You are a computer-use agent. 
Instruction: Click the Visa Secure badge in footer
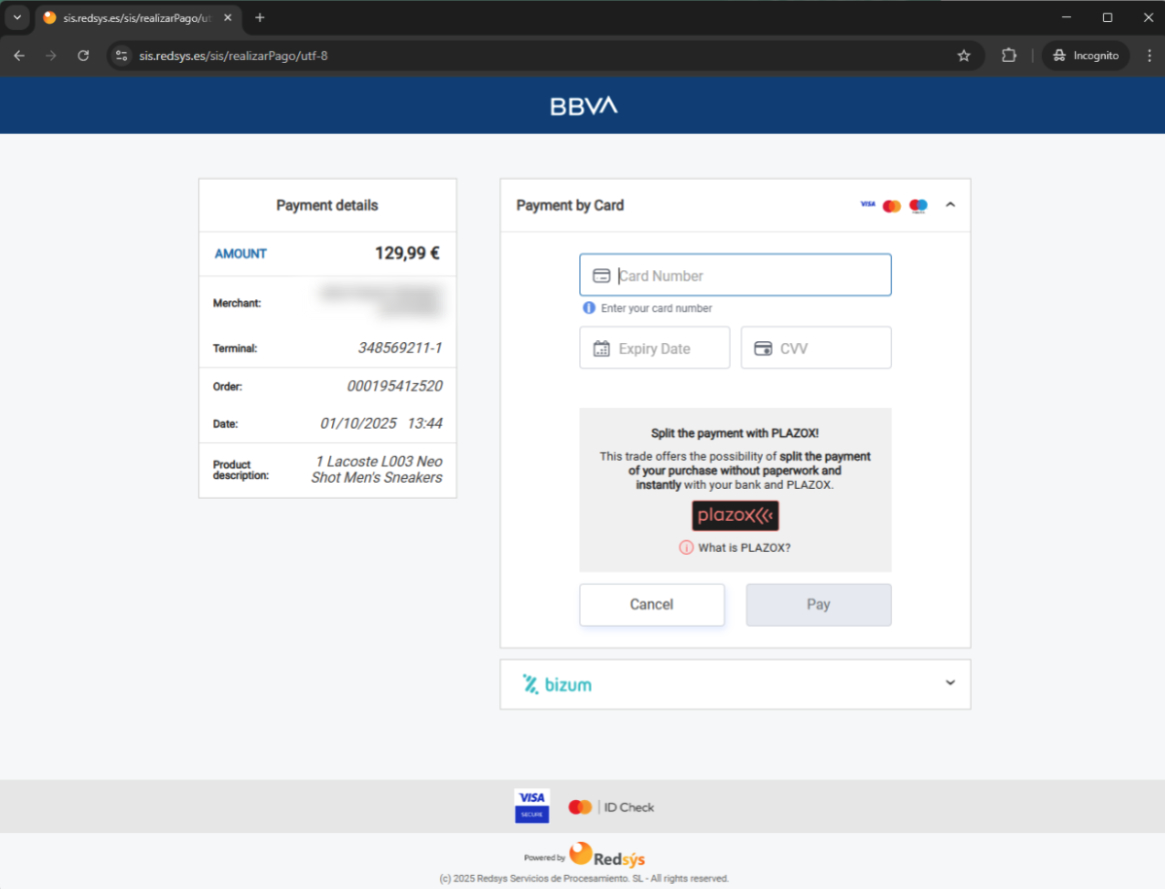(x=532, y=806)
